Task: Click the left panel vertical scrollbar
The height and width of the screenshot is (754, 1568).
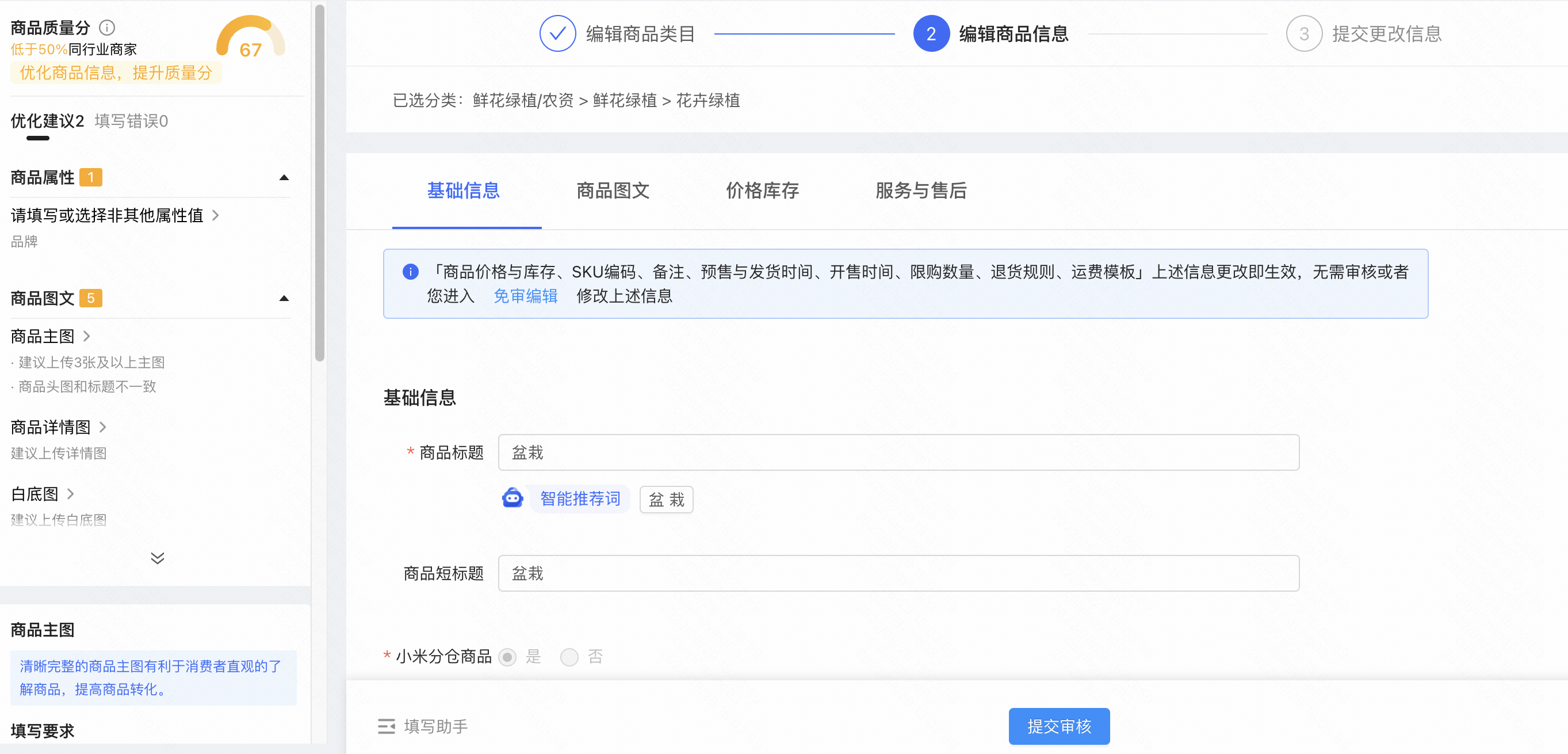Action: pyautogui.click(x=320, y=182)
